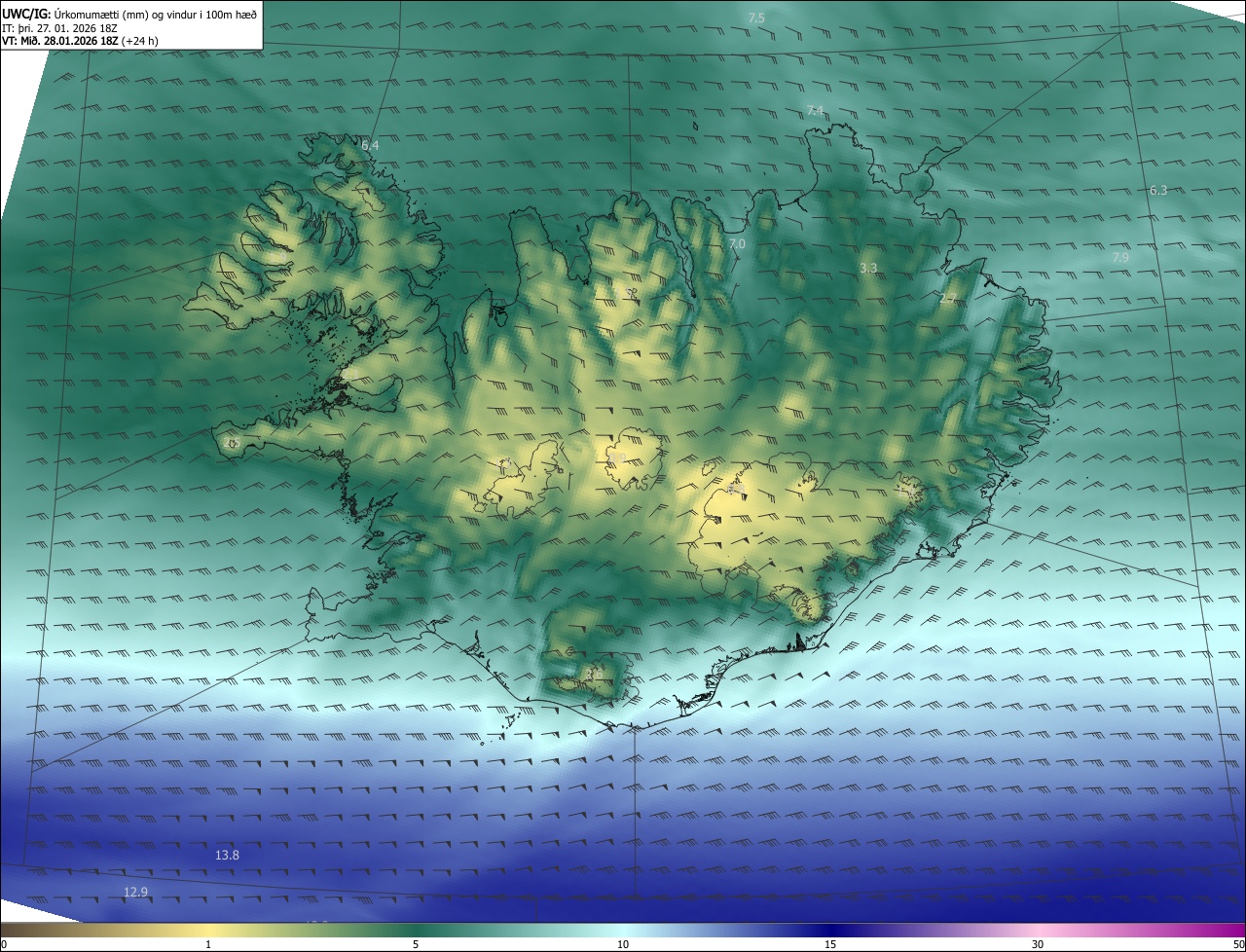Click the map value label '13.8'
1246x952 pixels.
click(227, 855)
